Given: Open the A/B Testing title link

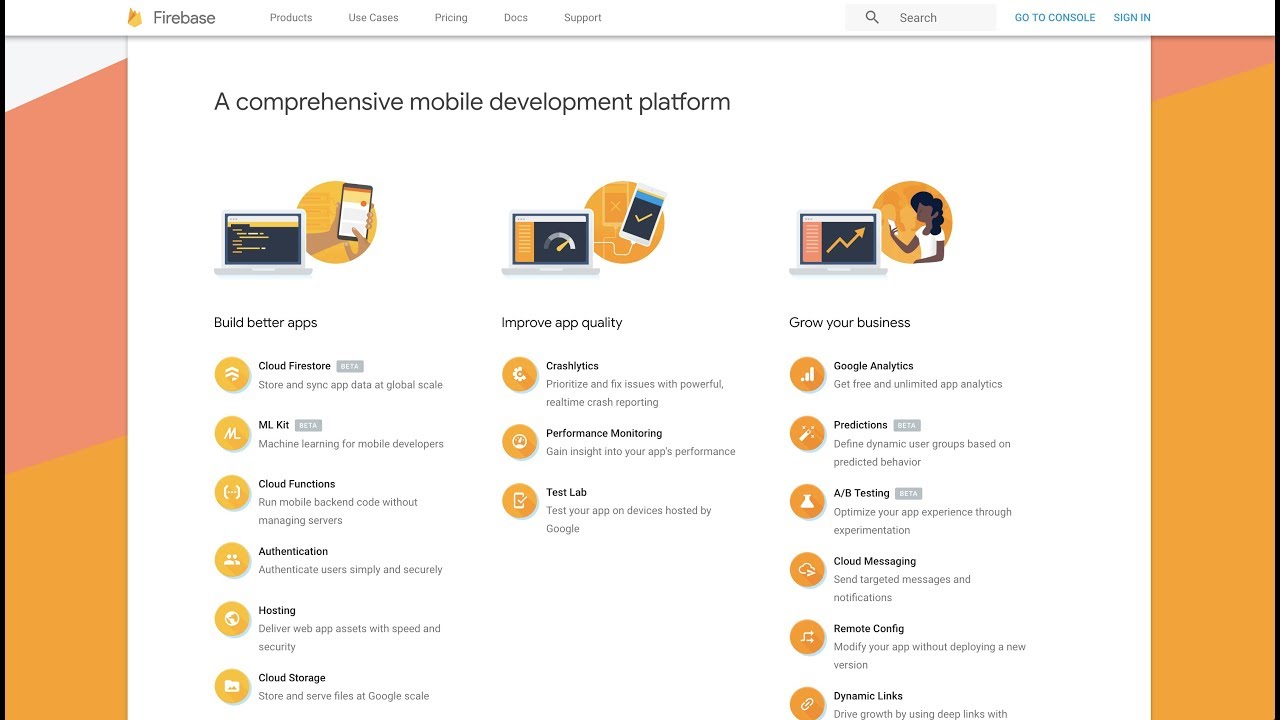Looking at the screenshot, I should pos(862,493).
